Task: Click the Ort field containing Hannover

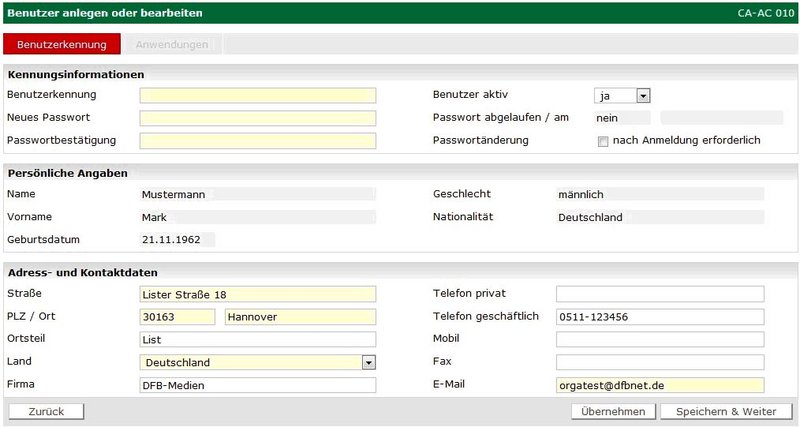Action: pyautogui.click(x=300, y=317)
